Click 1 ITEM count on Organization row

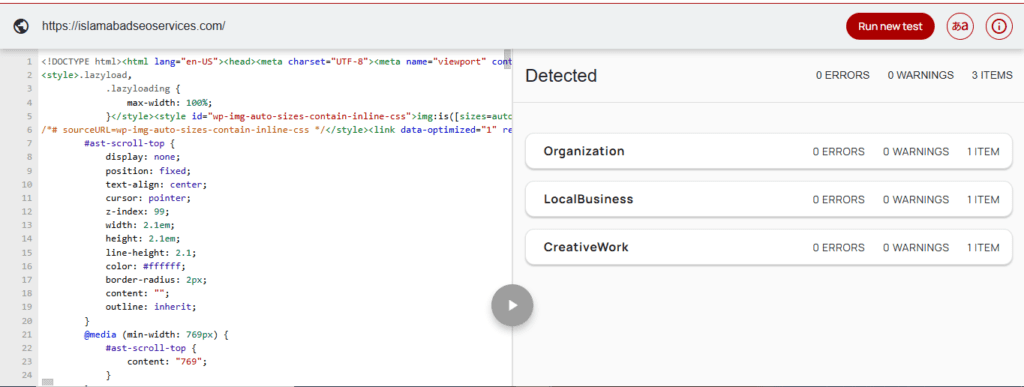click(983, 151)
